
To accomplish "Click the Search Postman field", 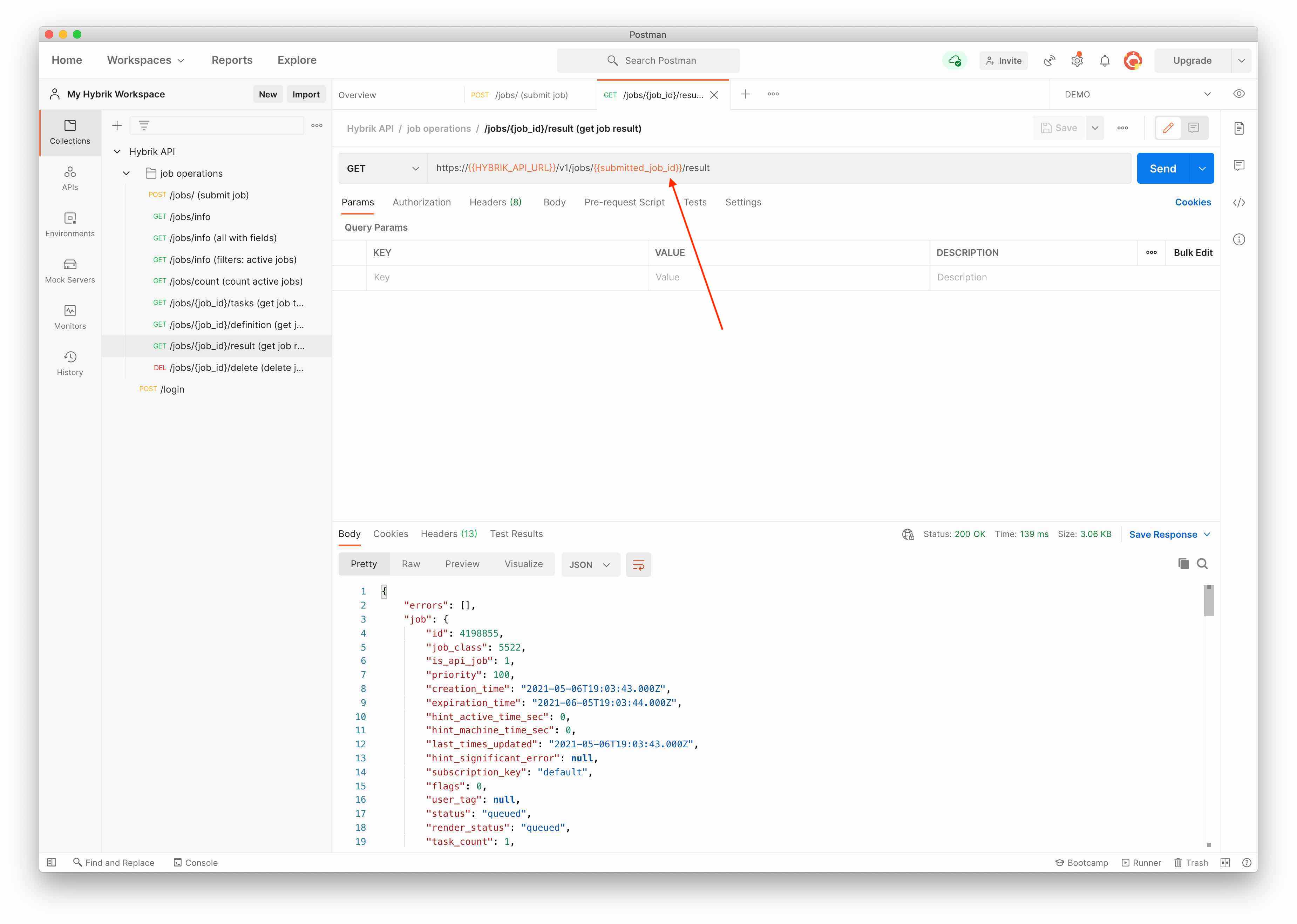I will coord(648,60).
